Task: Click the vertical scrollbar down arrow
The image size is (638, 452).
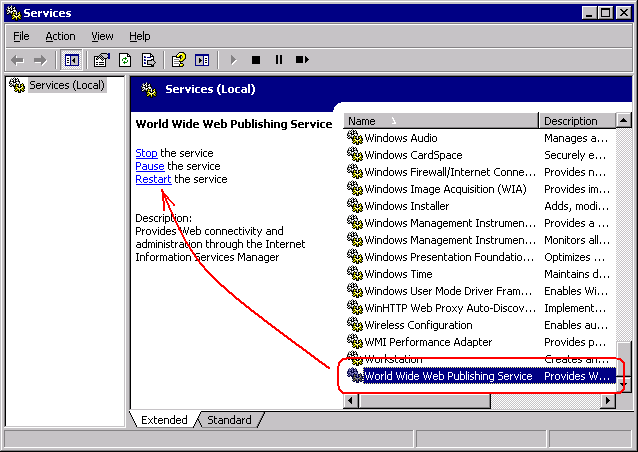Action: [x=624, y=385]
